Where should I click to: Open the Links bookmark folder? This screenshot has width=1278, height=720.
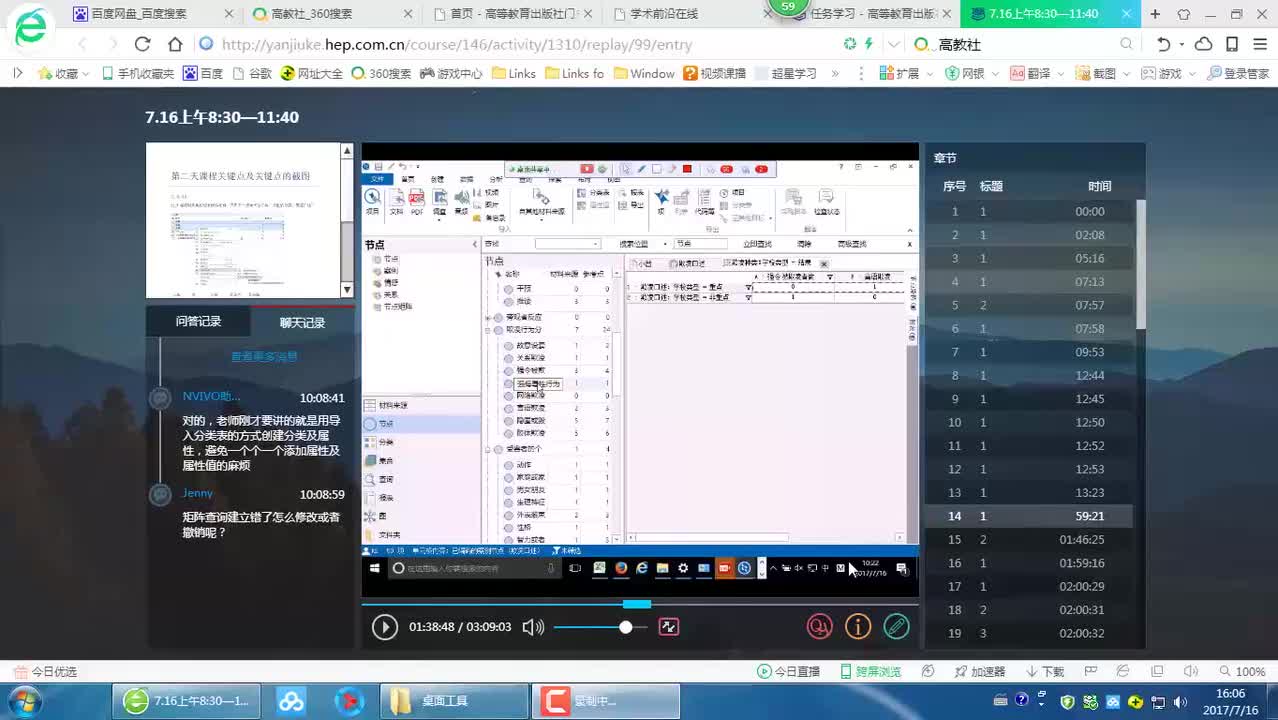(x=513, y=73)
